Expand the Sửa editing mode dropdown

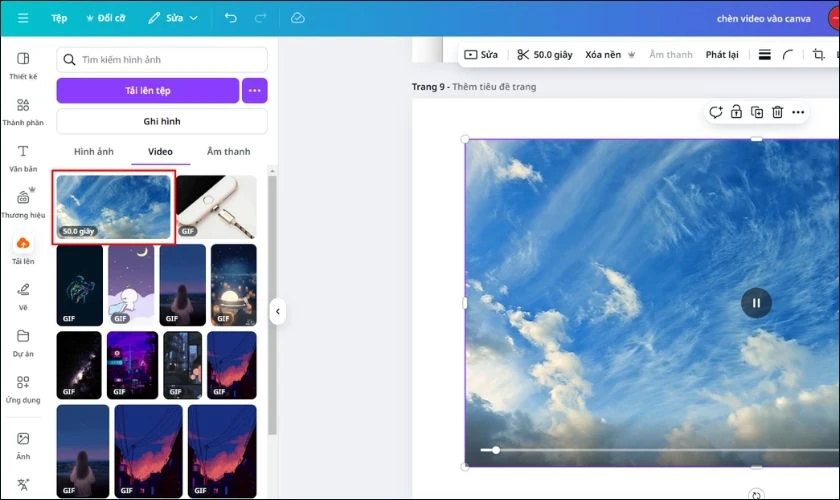pyautogui.click(x=173, y=18)
